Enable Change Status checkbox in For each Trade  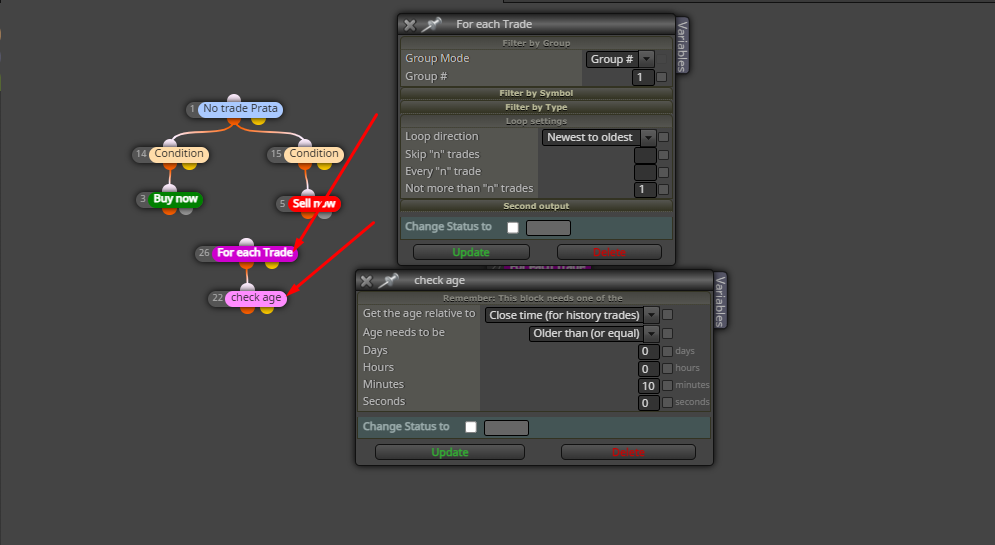tap(513, 228)
